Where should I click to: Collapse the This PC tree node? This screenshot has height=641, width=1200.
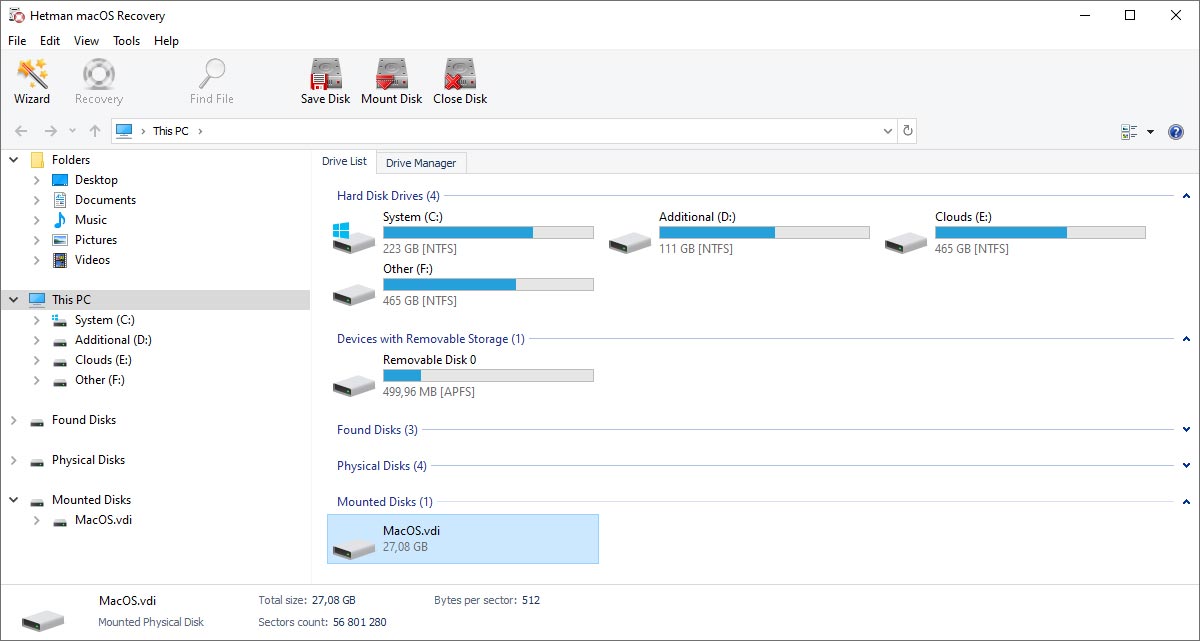click(x=14, y=300)
